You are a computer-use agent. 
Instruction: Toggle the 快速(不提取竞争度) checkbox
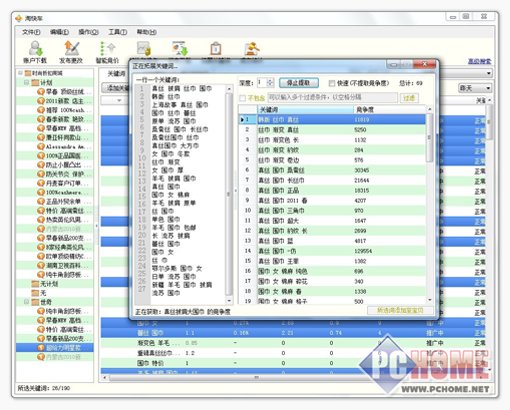[x=331, y=83]
